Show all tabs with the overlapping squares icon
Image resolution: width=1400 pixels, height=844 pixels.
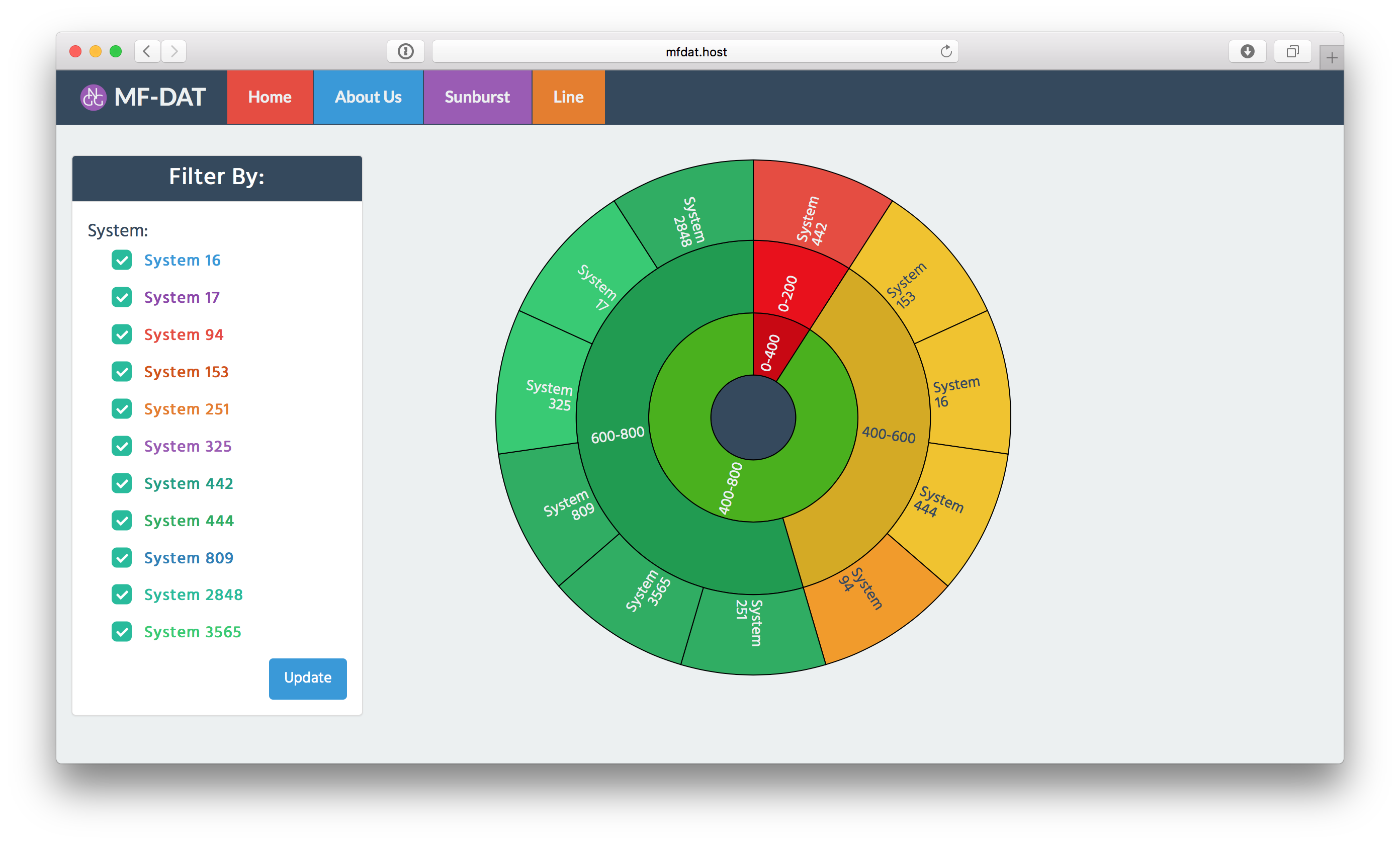(1292, 52)
